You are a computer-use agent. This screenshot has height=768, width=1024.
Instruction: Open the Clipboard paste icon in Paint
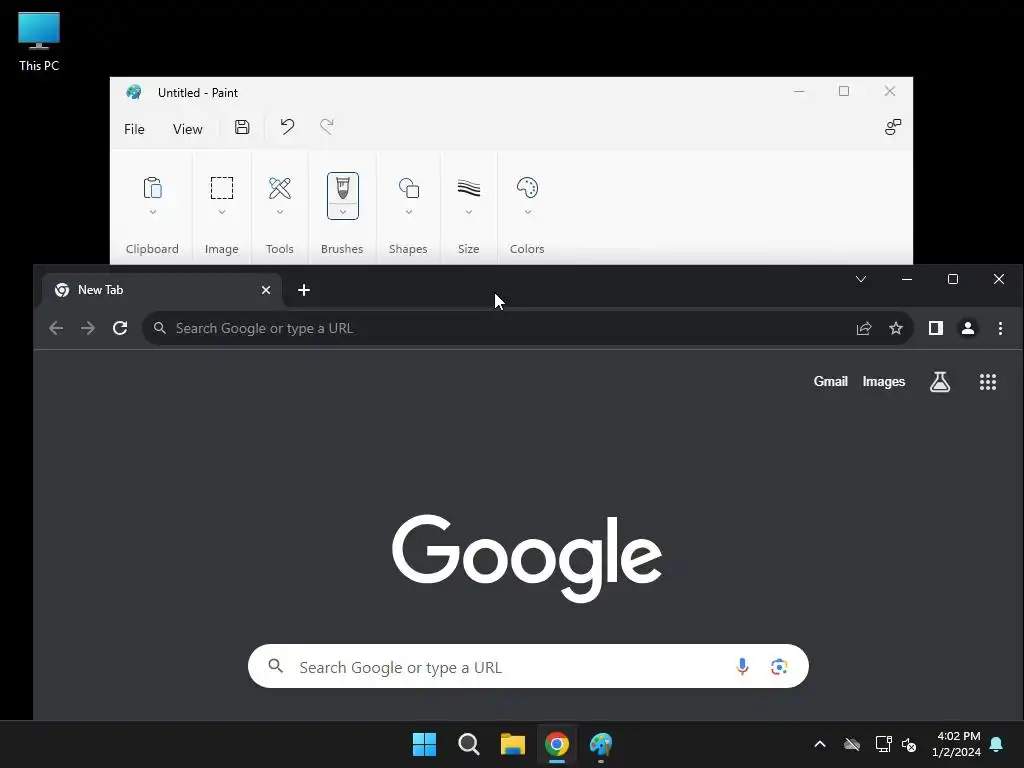click(x=152, y=188)
